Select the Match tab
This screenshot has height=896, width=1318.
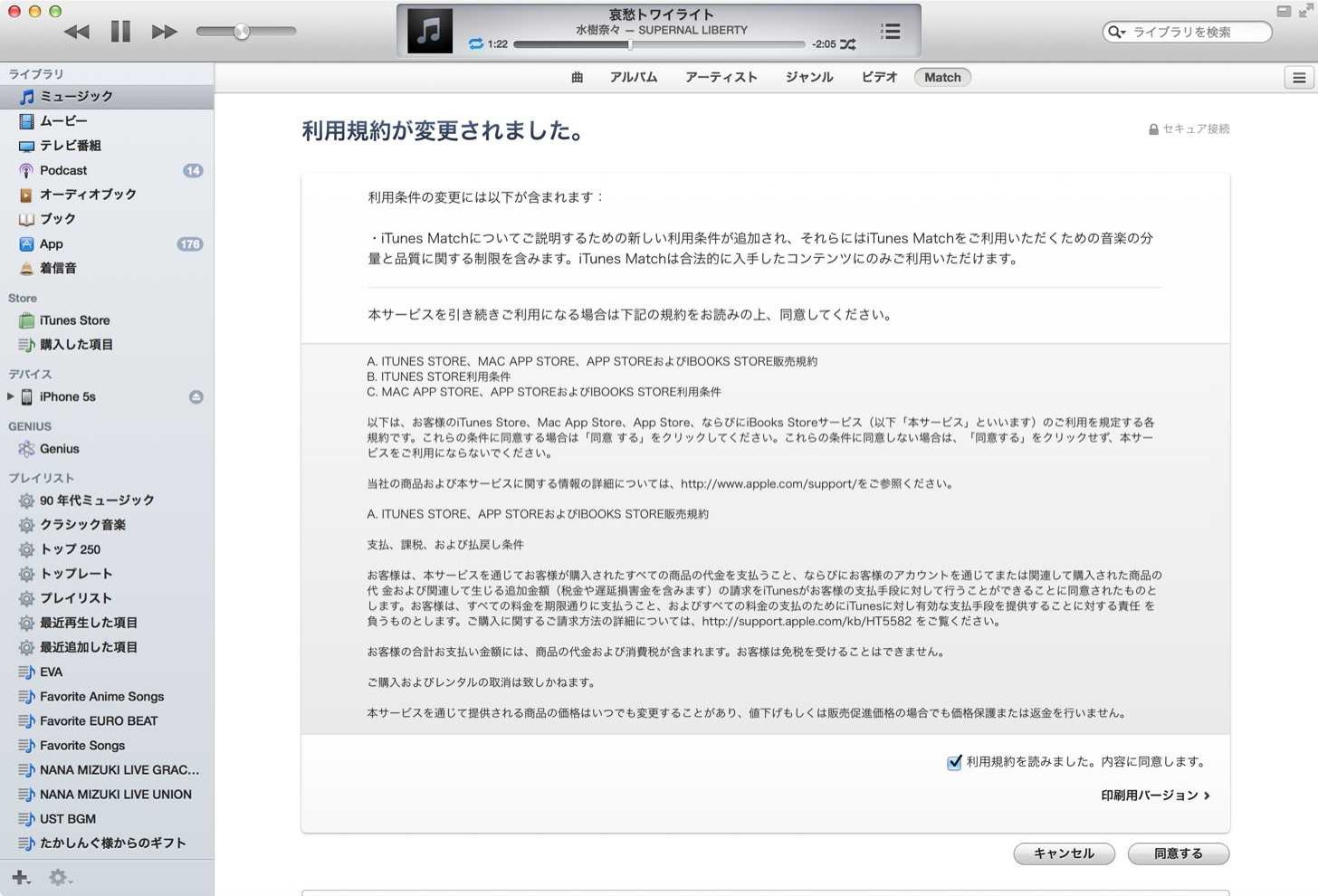pos(942,77)
